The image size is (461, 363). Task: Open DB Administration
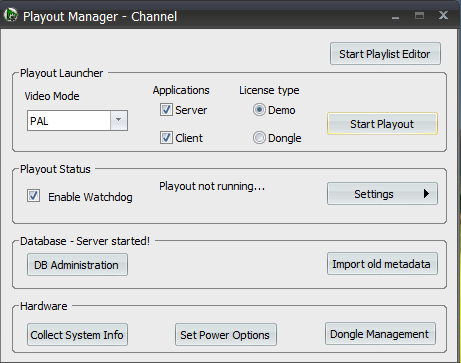77,265
